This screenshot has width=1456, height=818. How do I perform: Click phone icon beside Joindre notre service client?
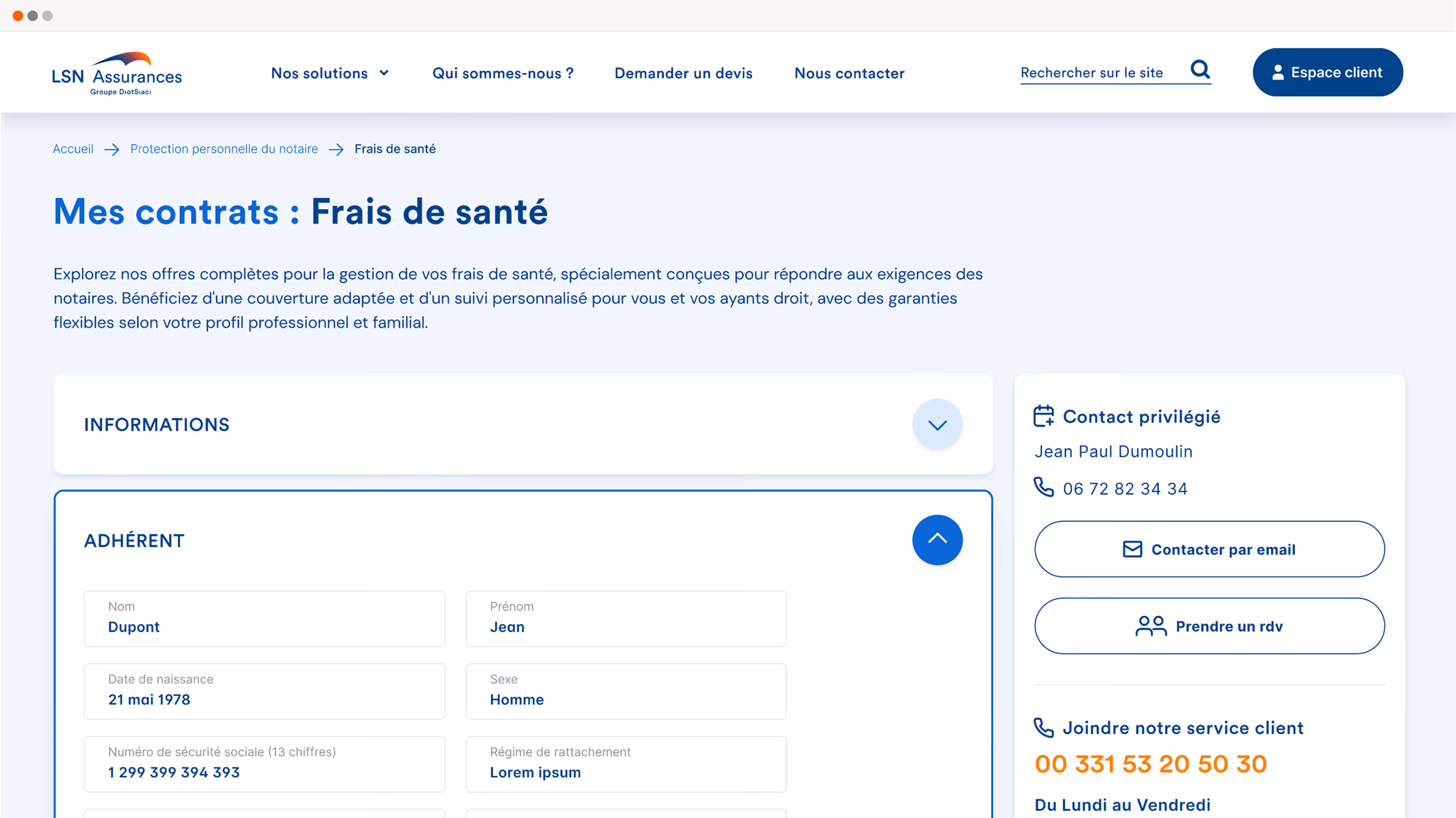[x=1043, y=727]
